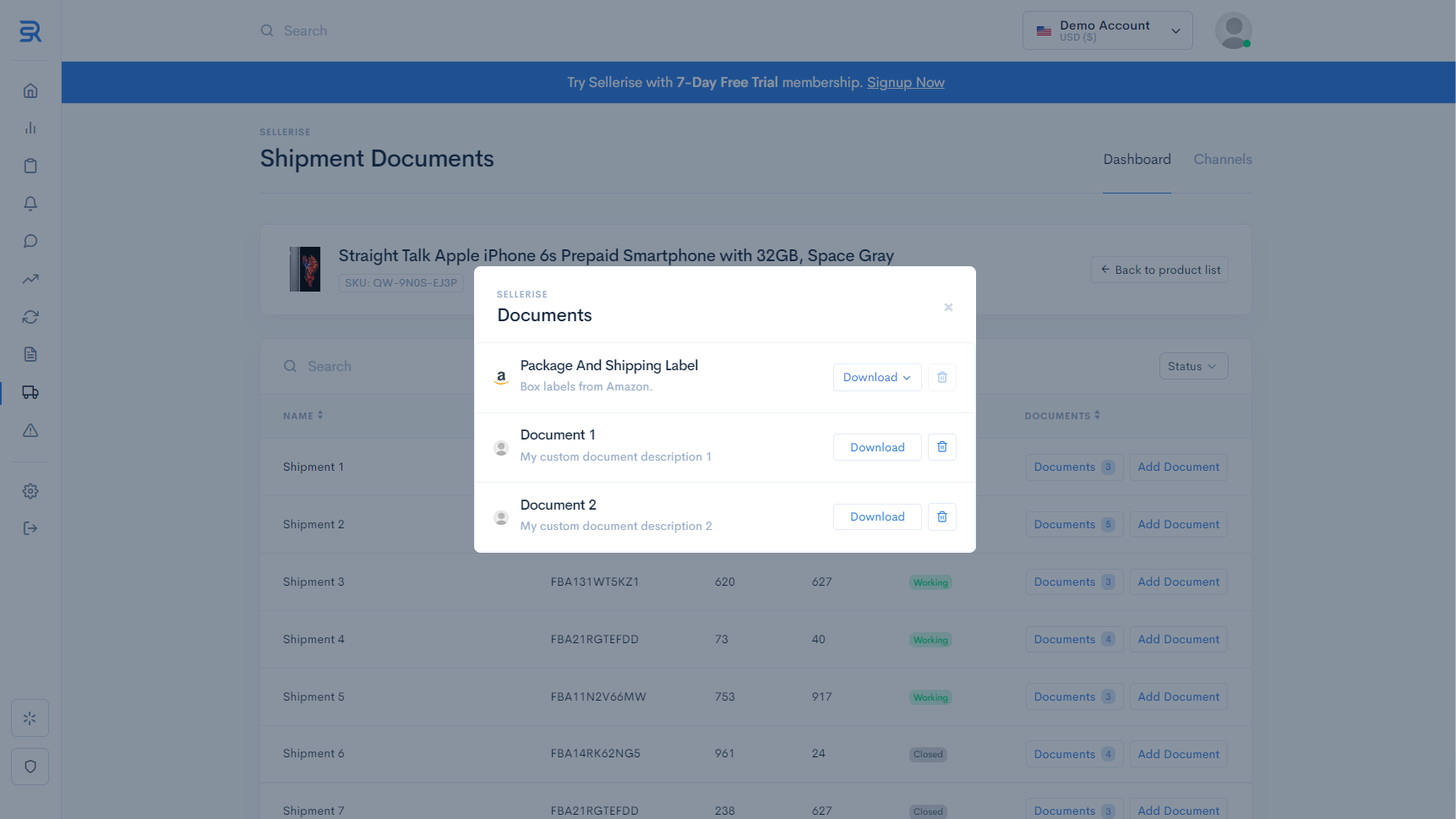
Task: Open the clipboard icon in the sidebar
Action: pos(30,166)
